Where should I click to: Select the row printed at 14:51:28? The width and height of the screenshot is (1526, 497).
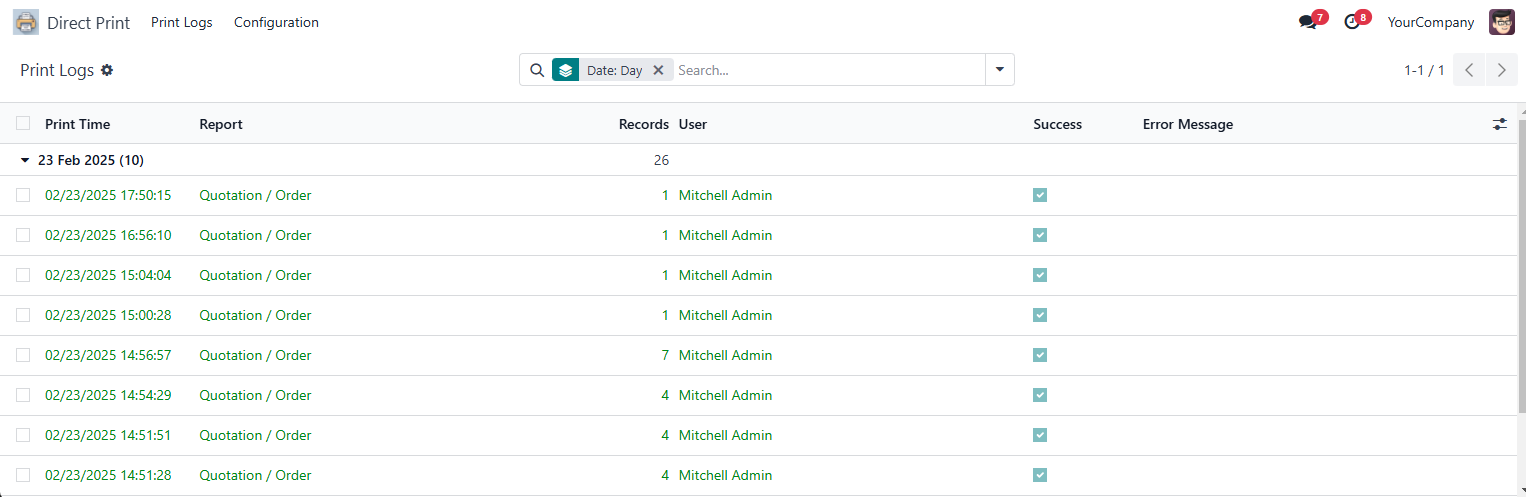(x=23, y=475)
